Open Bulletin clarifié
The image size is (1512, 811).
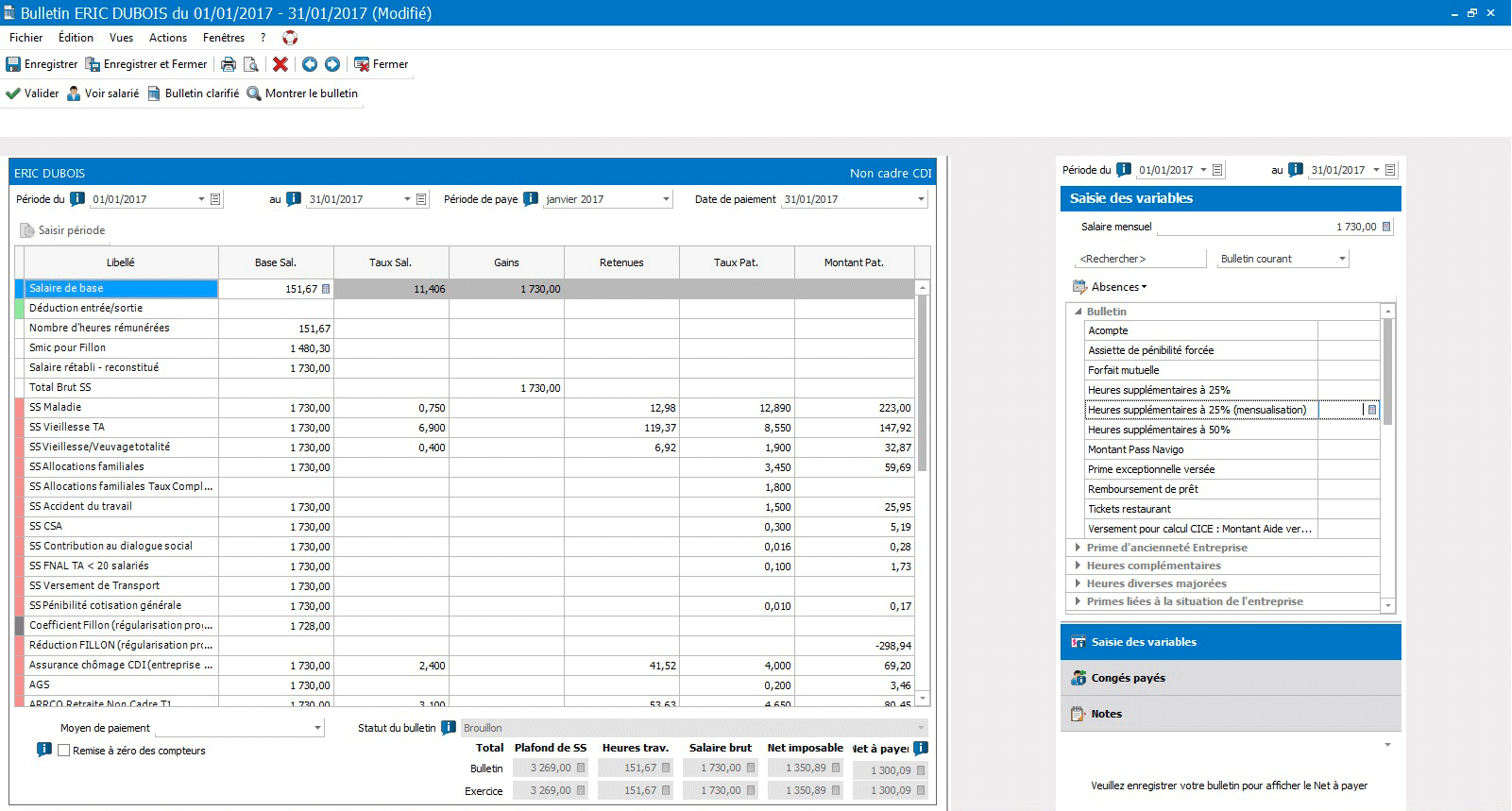coord(194,93)
